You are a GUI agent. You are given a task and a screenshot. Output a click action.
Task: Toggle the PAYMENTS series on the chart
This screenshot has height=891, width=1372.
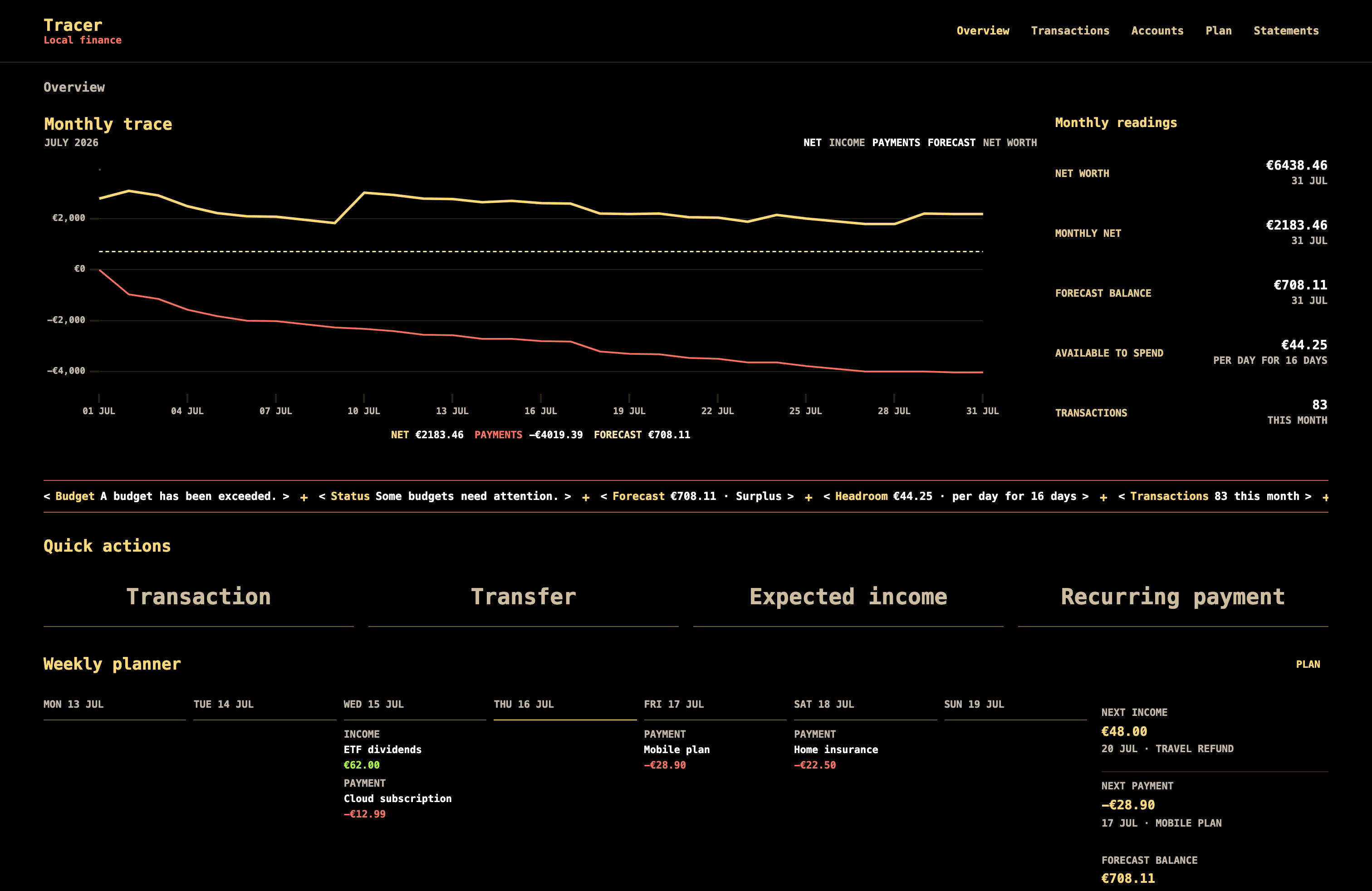click(896, 142)
